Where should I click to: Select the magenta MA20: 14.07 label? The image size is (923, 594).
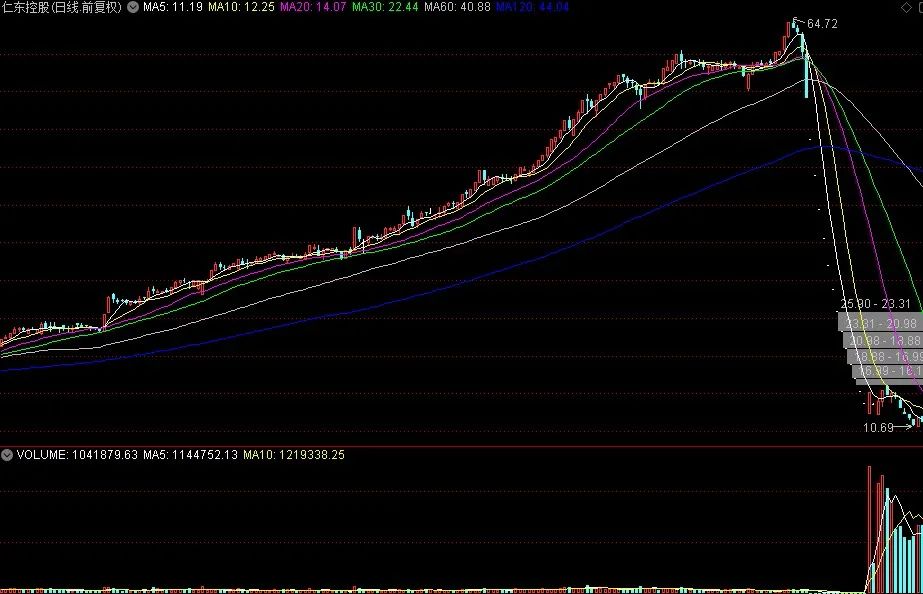coord(313,7)
